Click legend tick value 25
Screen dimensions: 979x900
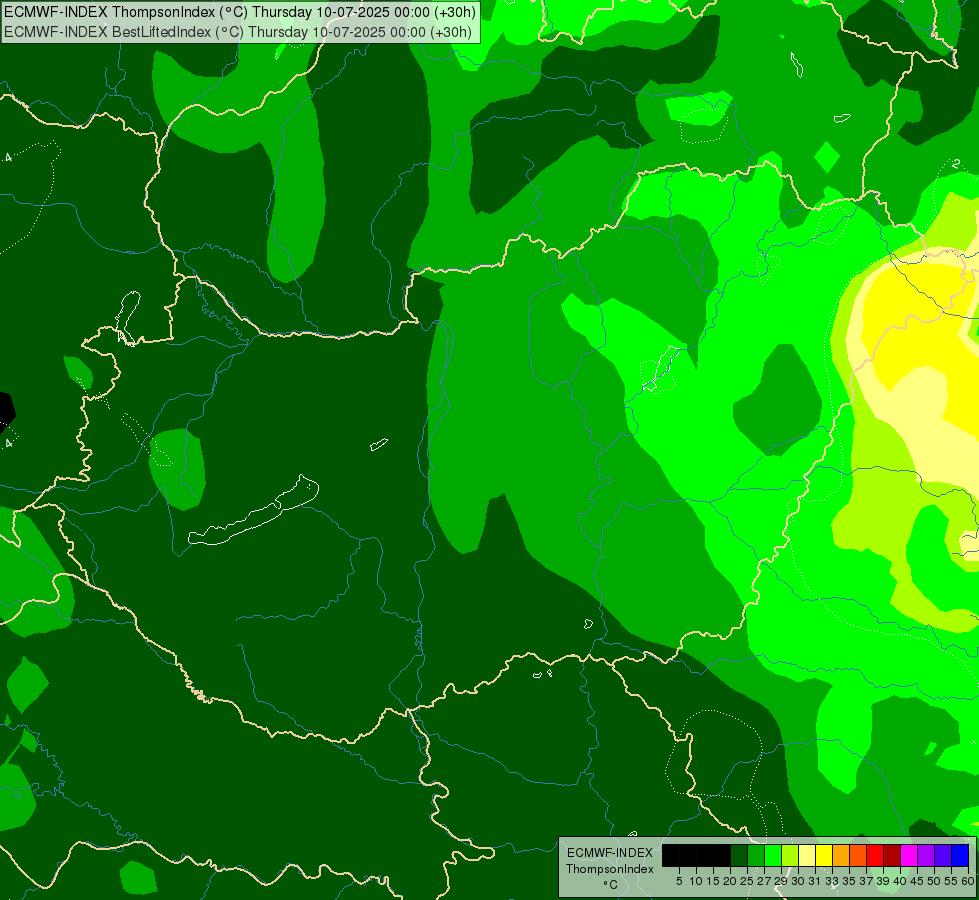(747, 881)
